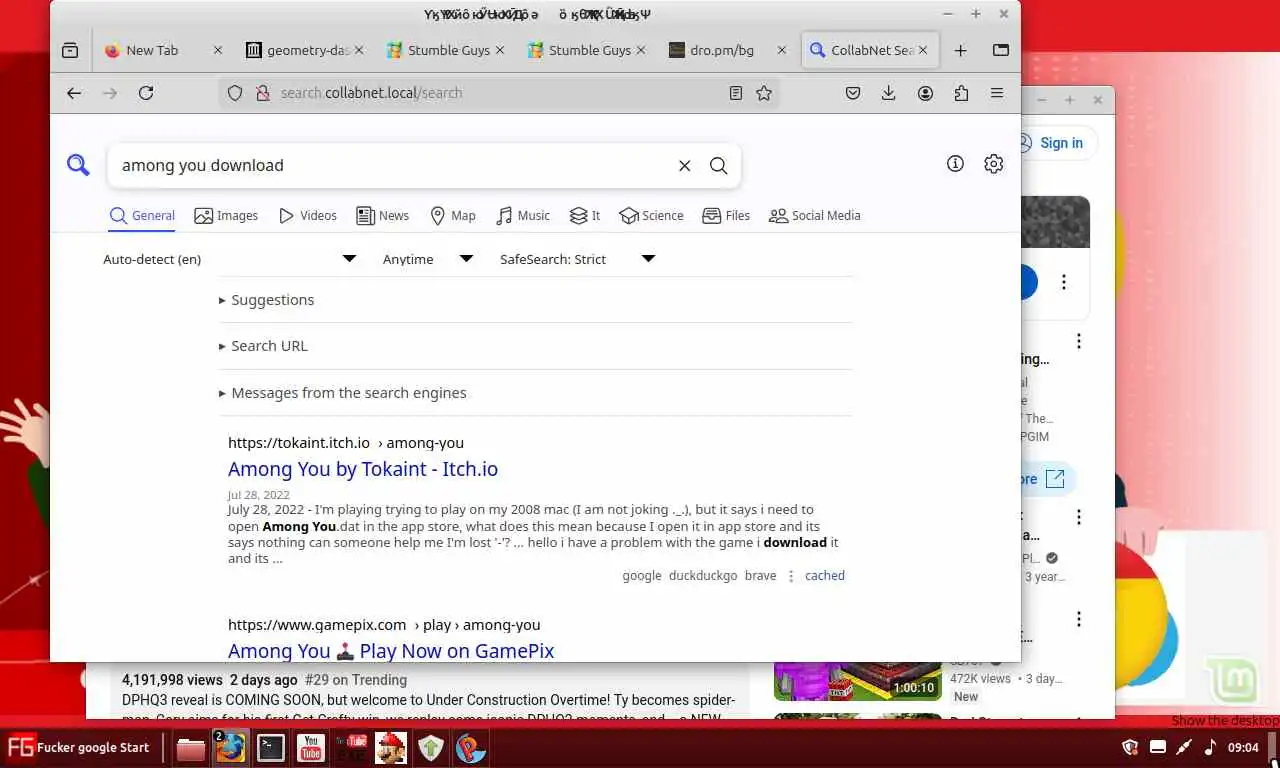Open the extensions puzzle piece icon

pos(961,93)
